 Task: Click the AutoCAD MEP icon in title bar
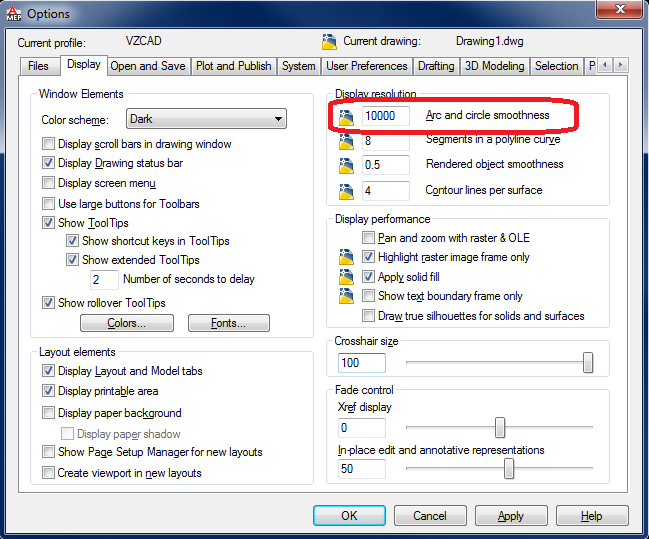pos(14,13)
